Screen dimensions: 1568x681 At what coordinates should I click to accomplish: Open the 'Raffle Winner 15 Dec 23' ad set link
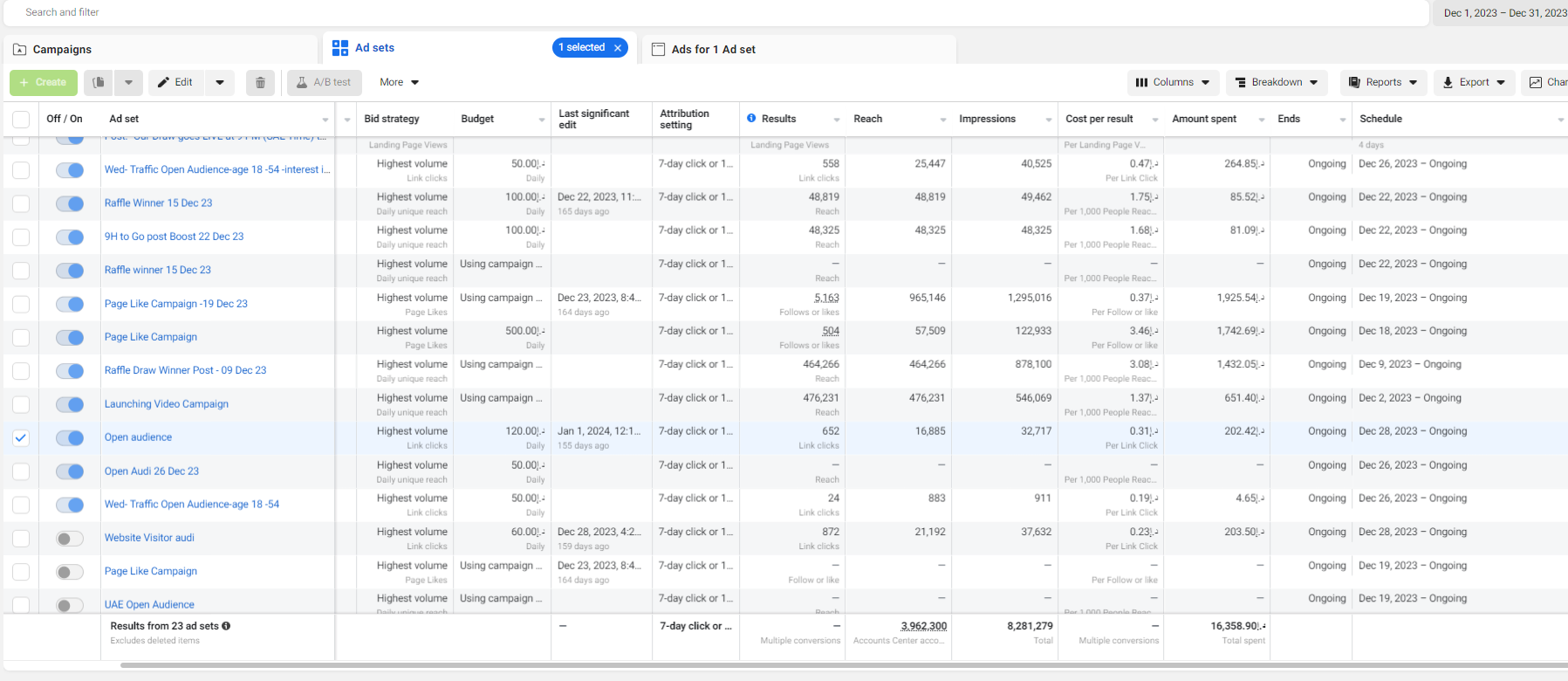158,203
